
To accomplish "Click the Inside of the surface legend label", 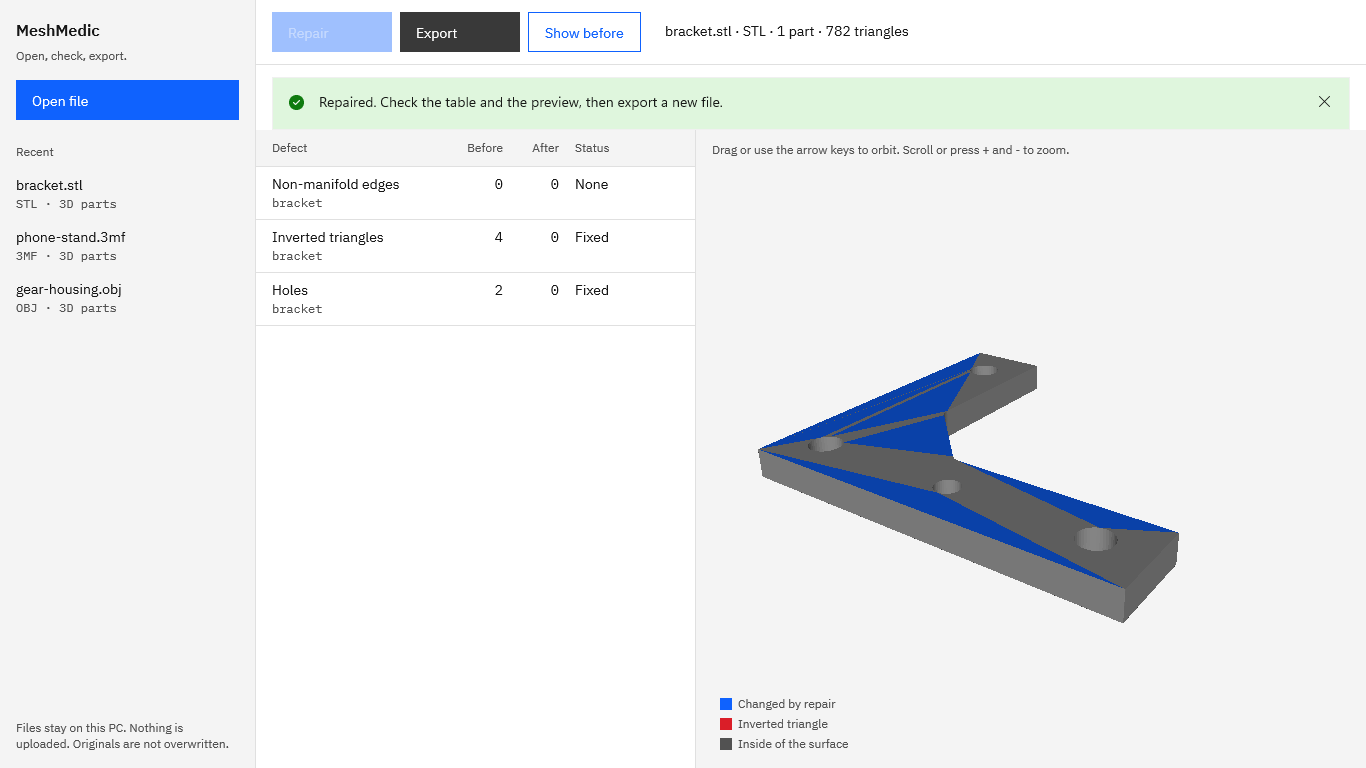I will (793, 744).
